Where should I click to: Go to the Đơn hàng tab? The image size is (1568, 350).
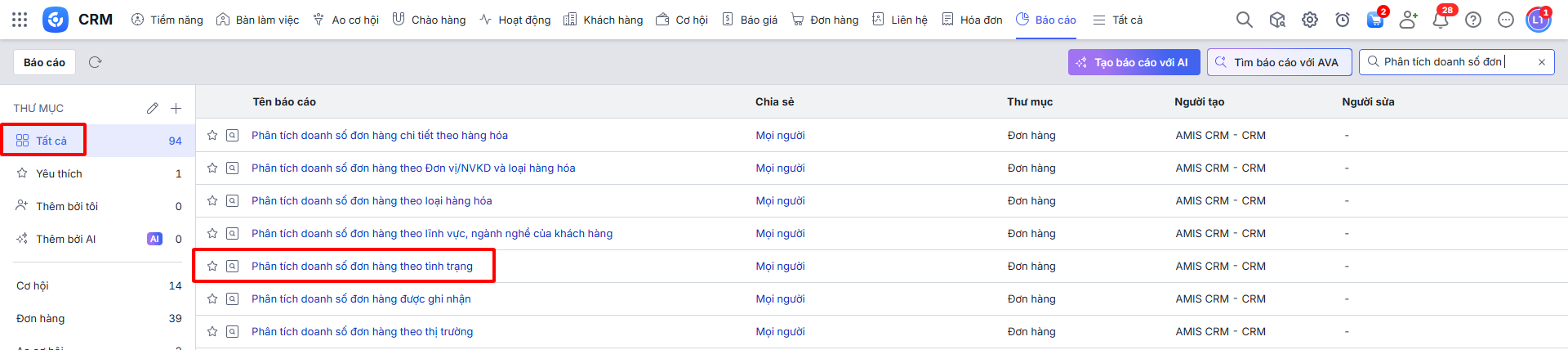(x=825, y=20)
